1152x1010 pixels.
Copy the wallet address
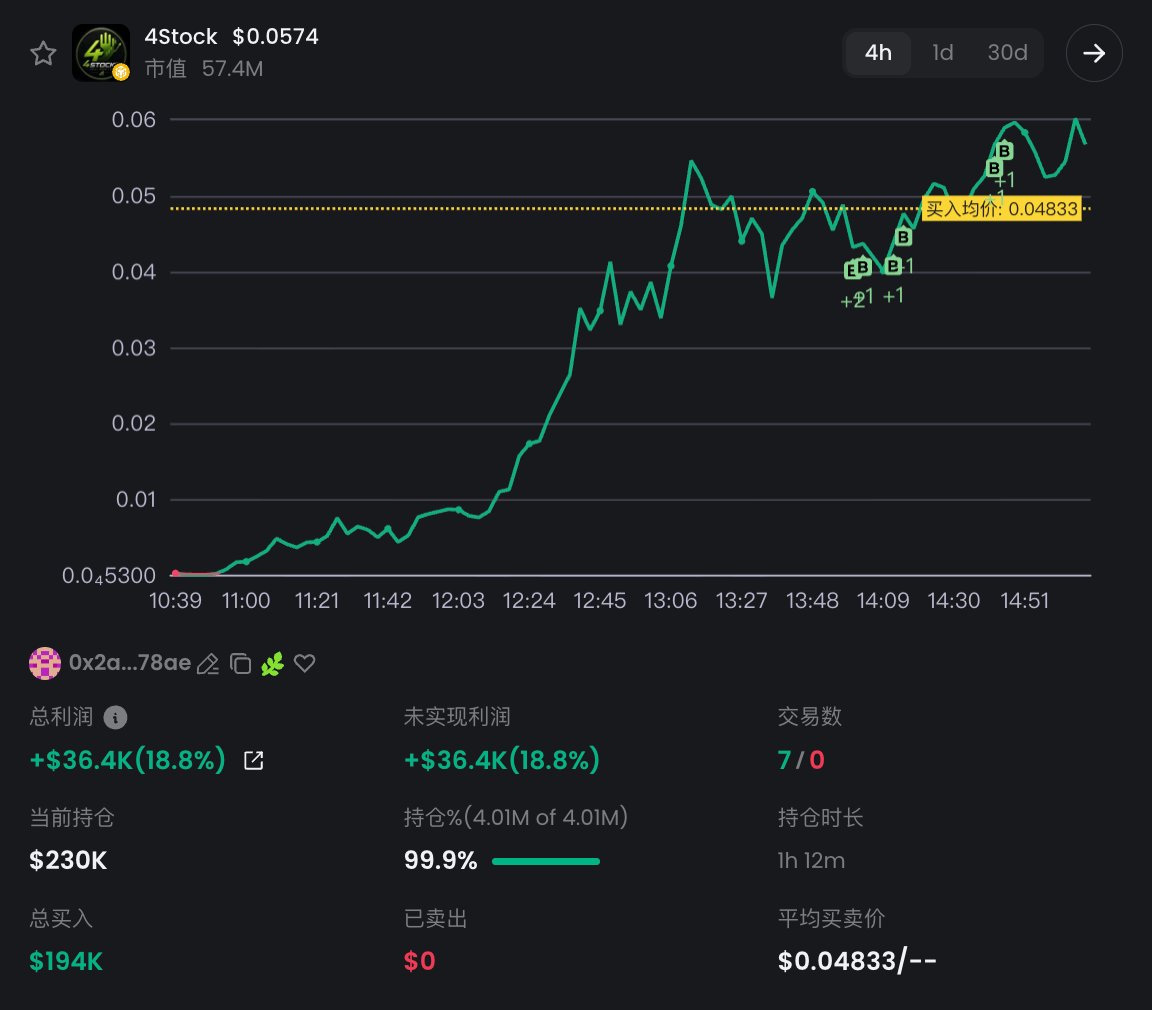(x=240, y=663)
